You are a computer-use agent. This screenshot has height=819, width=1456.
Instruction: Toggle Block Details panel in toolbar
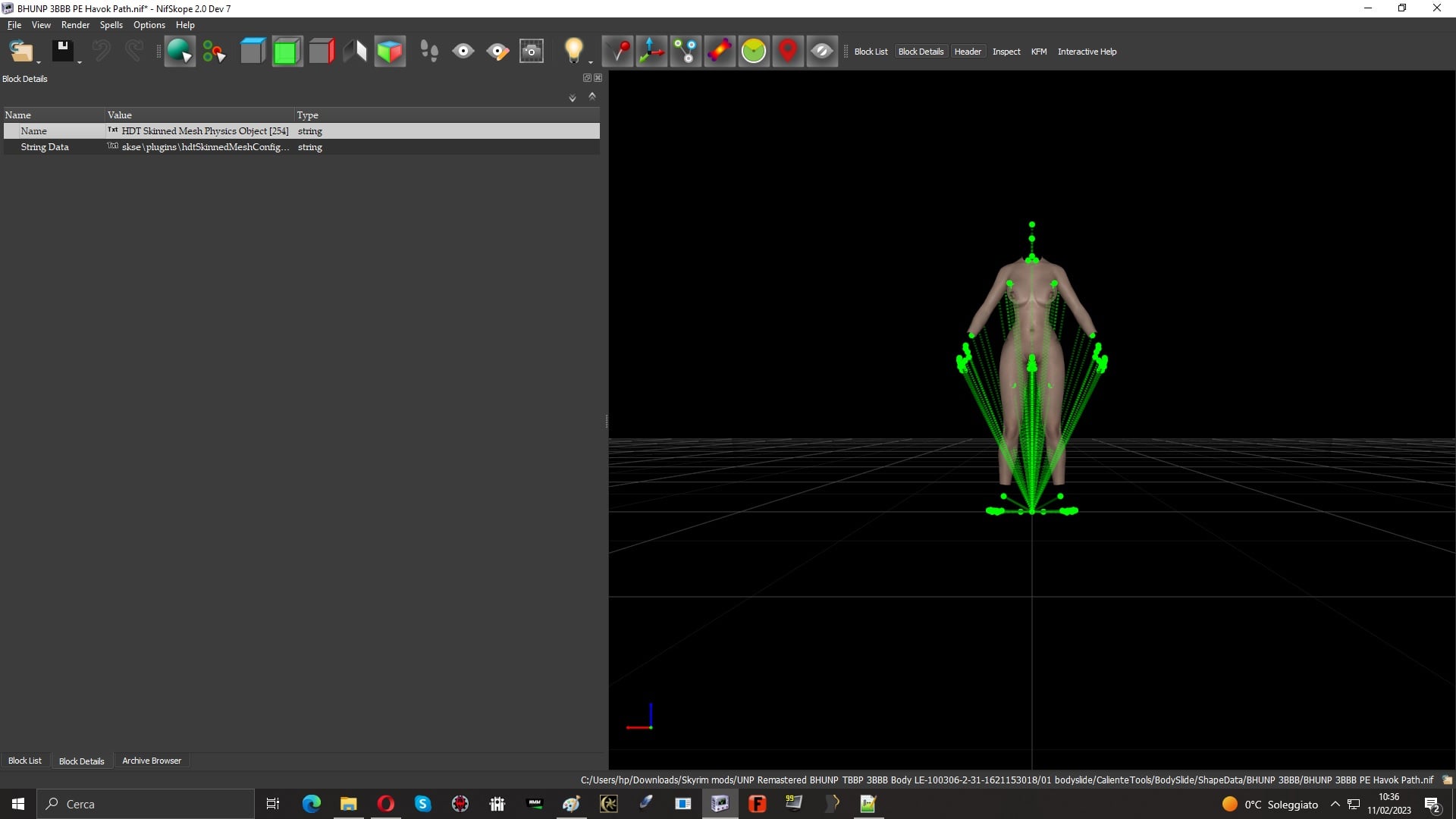pyautogui.click(x=921, y=52)
